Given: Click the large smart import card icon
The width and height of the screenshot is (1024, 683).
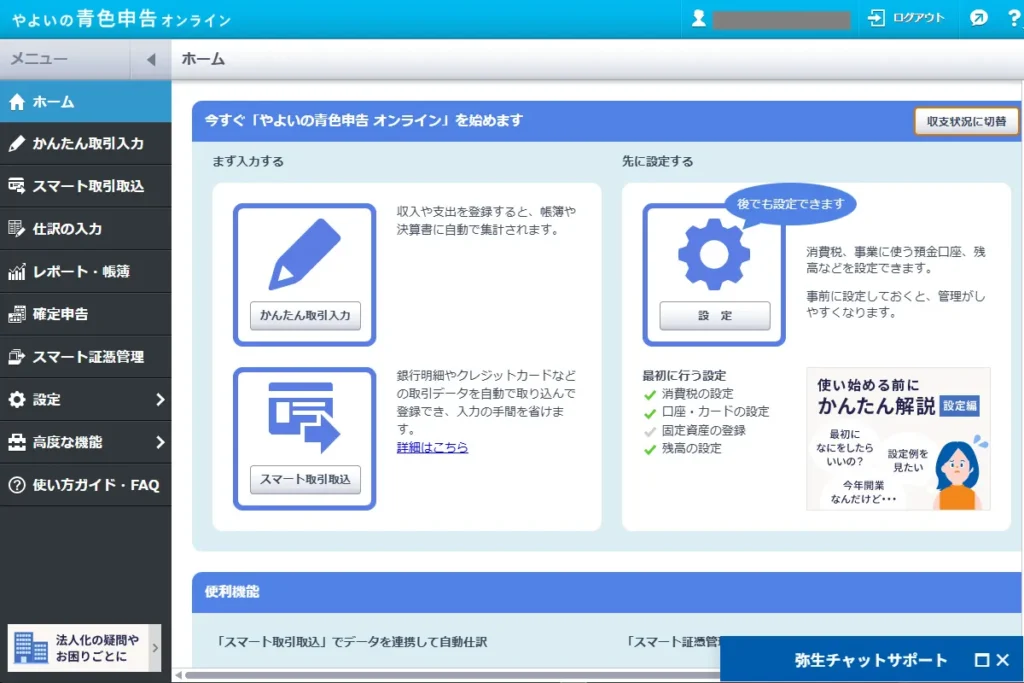Looking at the screenshot, I should pos(304,418).
